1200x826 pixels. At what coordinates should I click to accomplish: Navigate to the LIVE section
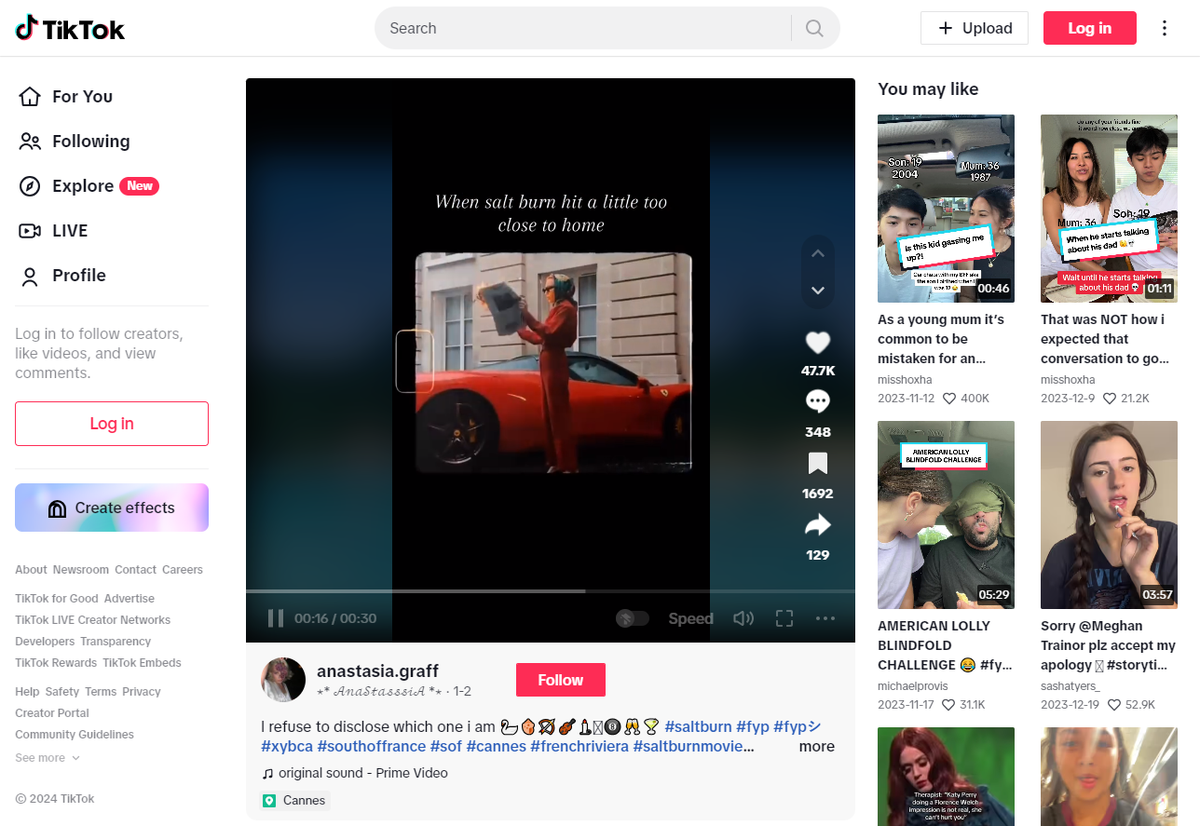point(70,231)
